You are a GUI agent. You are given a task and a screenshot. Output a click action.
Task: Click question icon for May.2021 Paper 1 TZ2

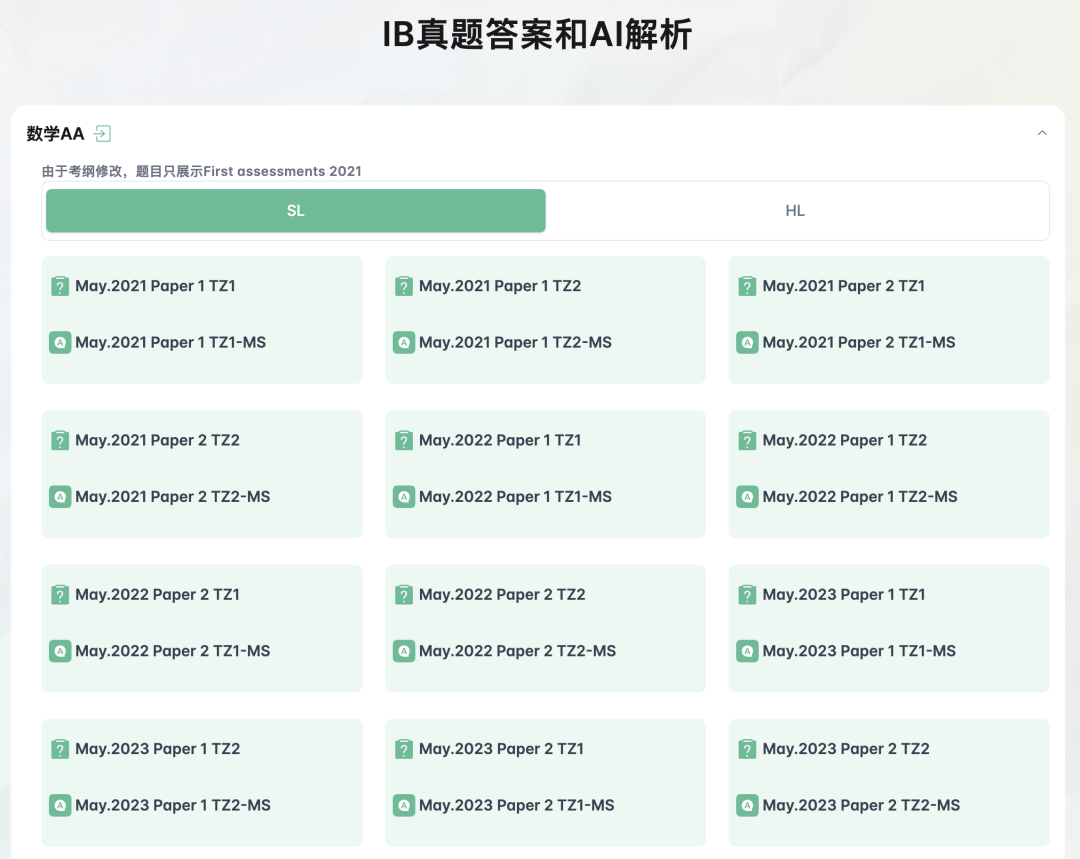404,286
